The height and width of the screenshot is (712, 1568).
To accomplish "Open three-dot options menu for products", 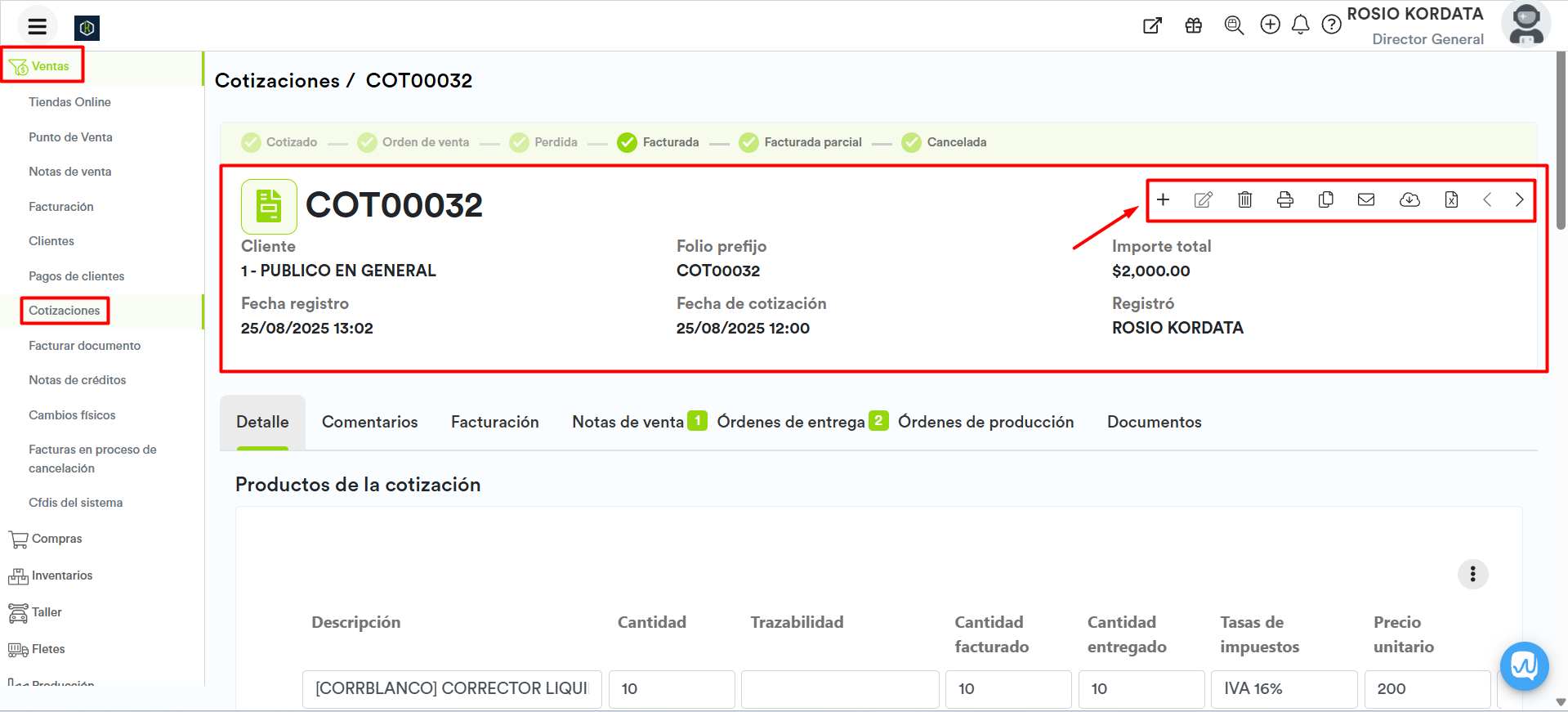I will 1472,574.
